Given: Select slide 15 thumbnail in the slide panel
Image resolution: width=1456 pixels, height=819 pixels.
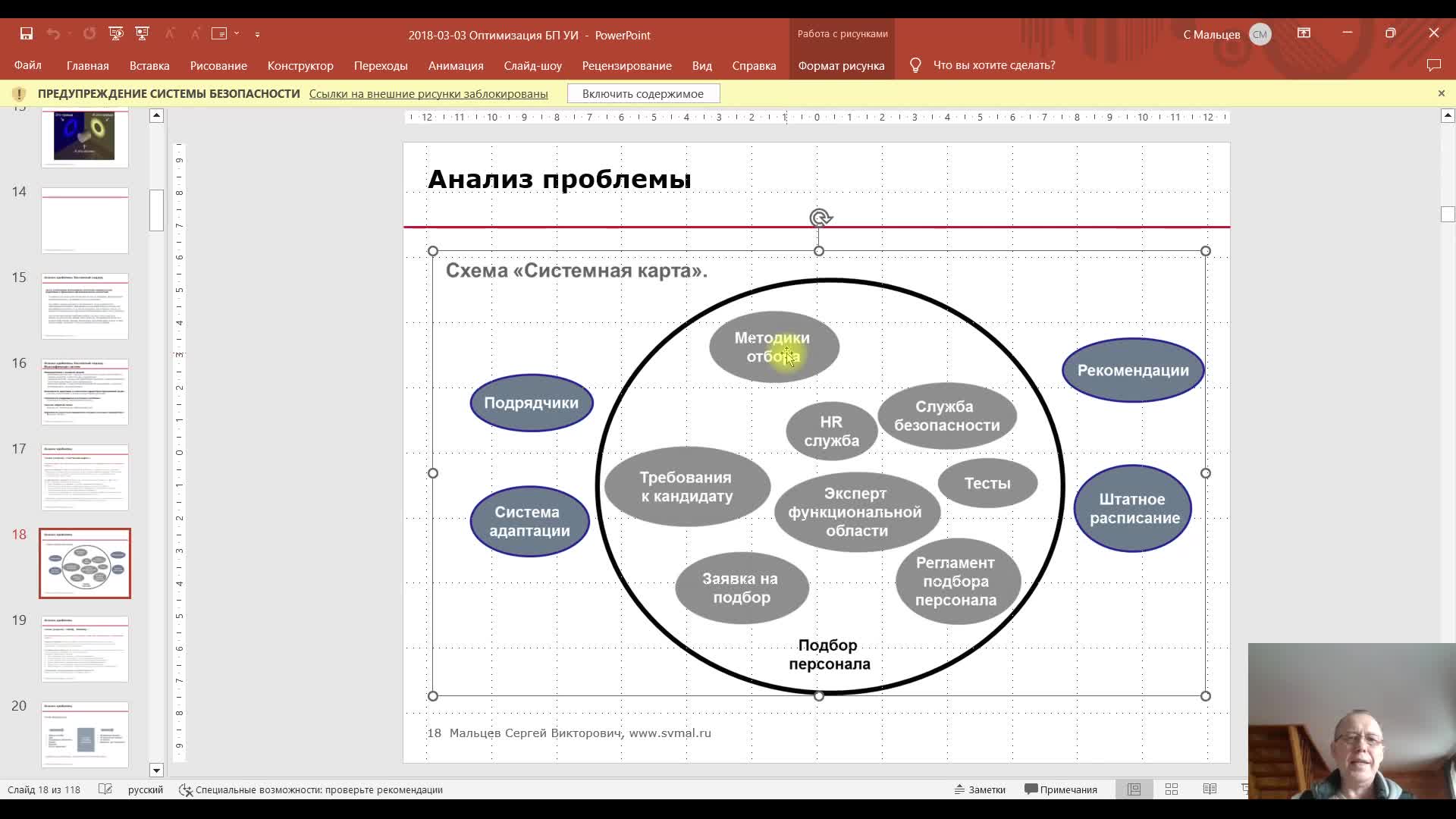Looking at the screenshot, I should [84, 306].
